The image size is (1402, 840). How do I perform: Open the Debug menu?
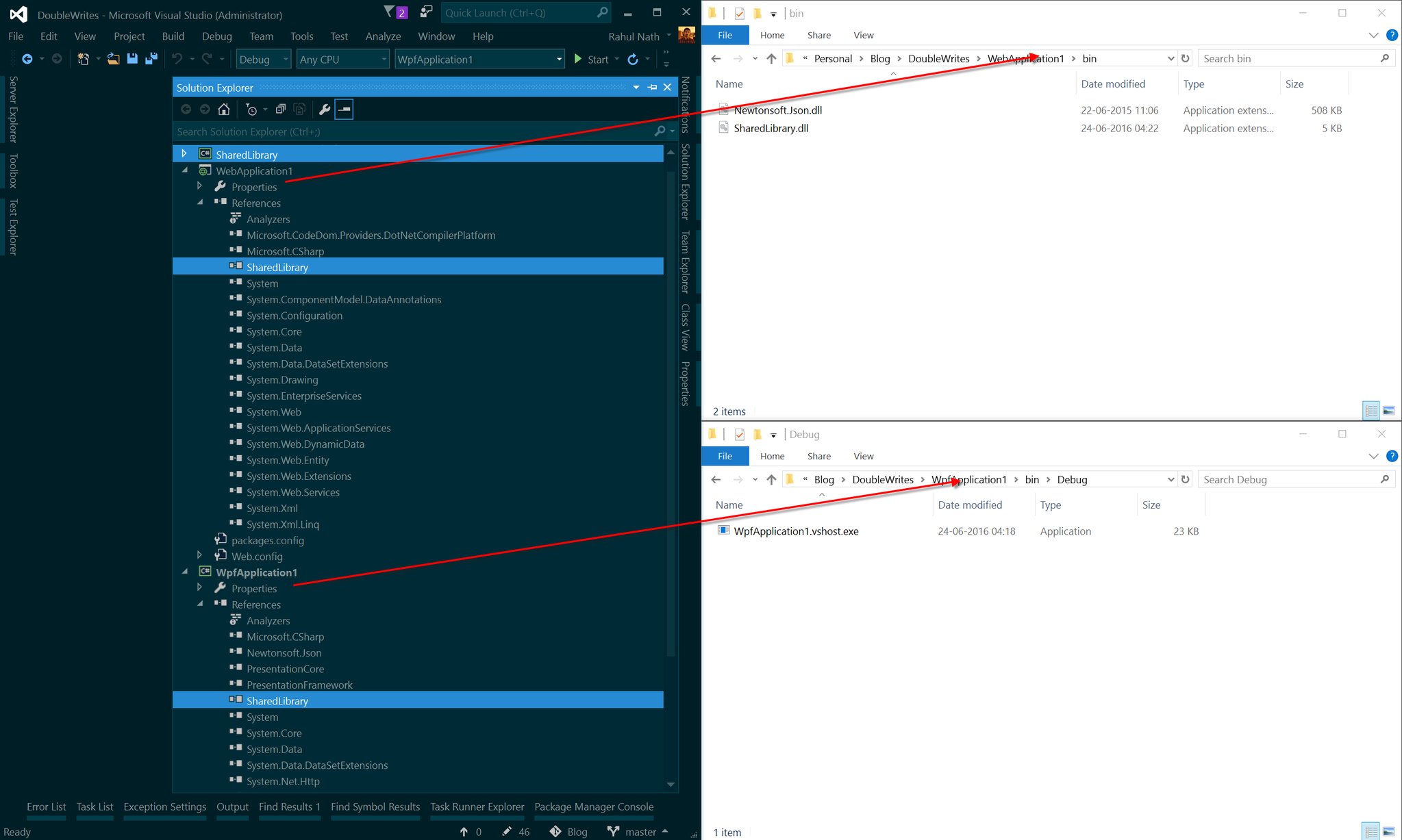click(x=216, y=36)
